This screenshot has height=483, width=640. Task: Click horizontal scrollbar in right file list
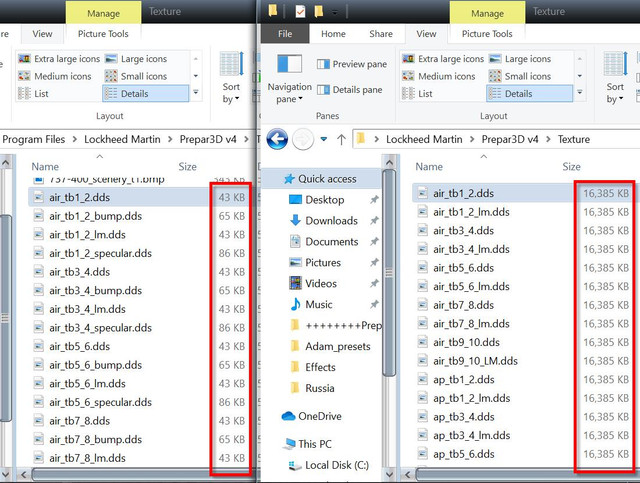click(x=527, y=474)
